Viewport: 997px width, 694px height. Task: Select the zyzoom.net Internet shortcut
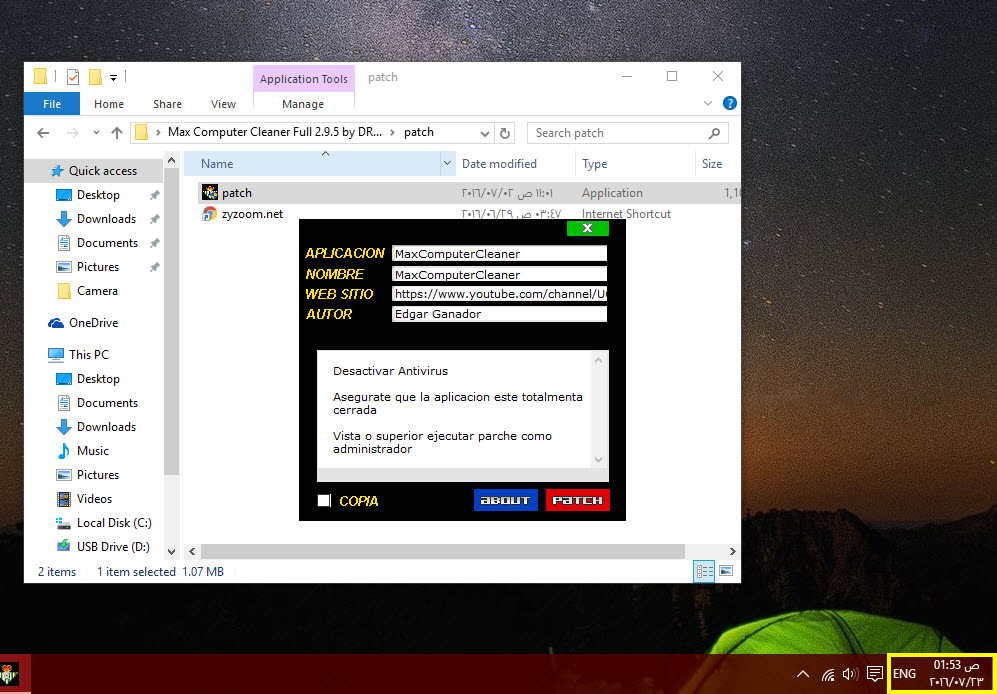(x=252, y=214)
